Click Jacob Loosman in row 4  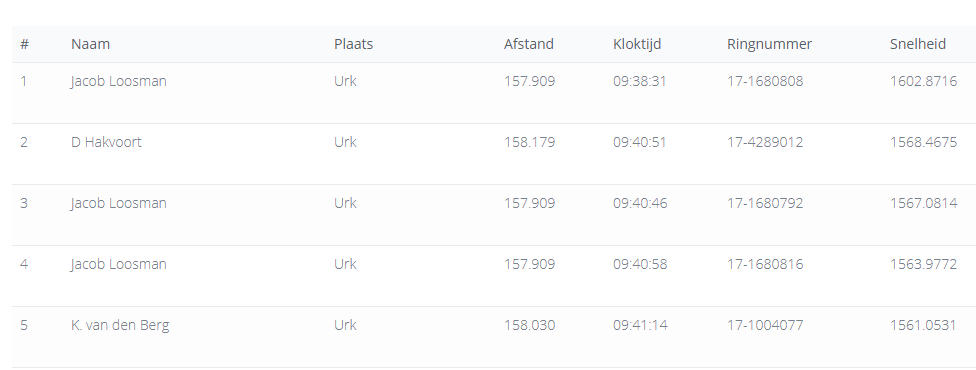[118, 264]
